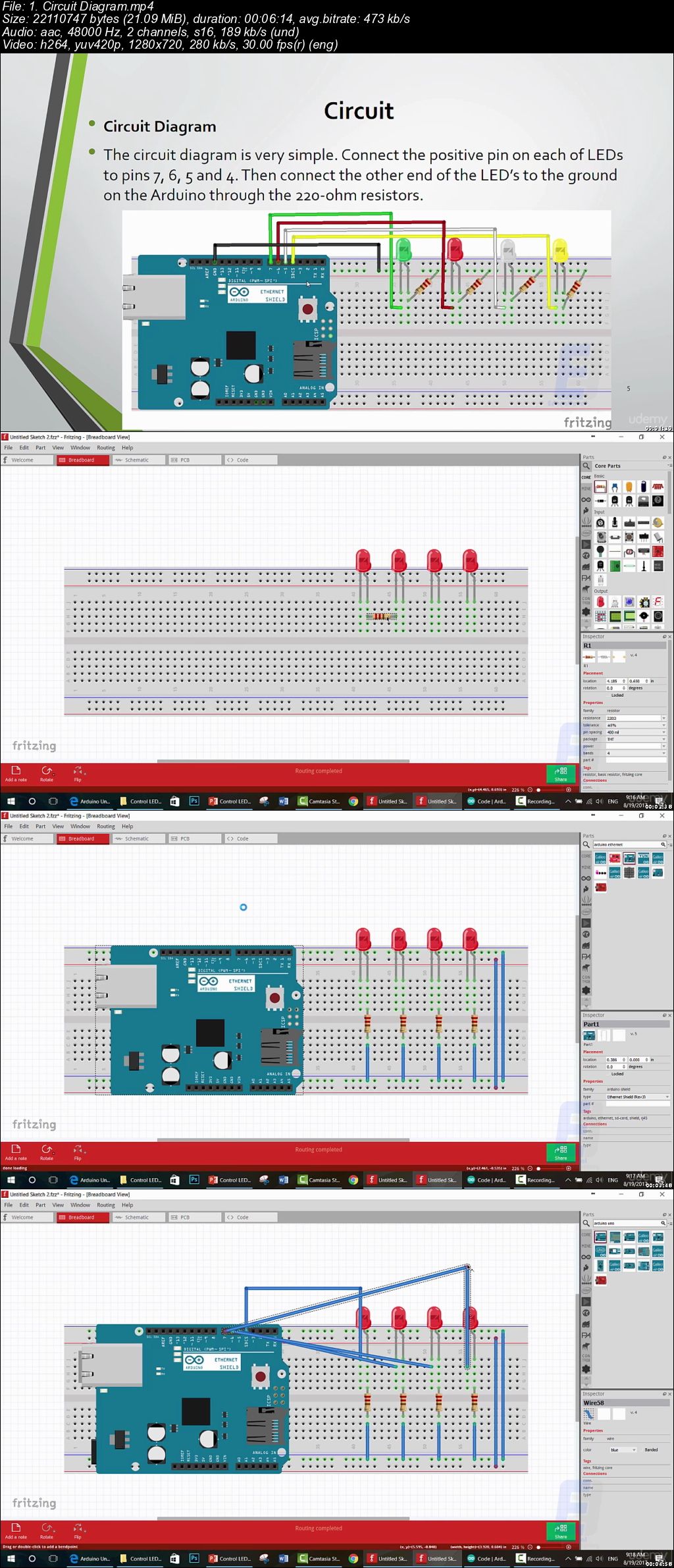Pick the first Arduino Uno search result in Wire58 frame
674x1568 pixels.
(x=600, y=1237)
